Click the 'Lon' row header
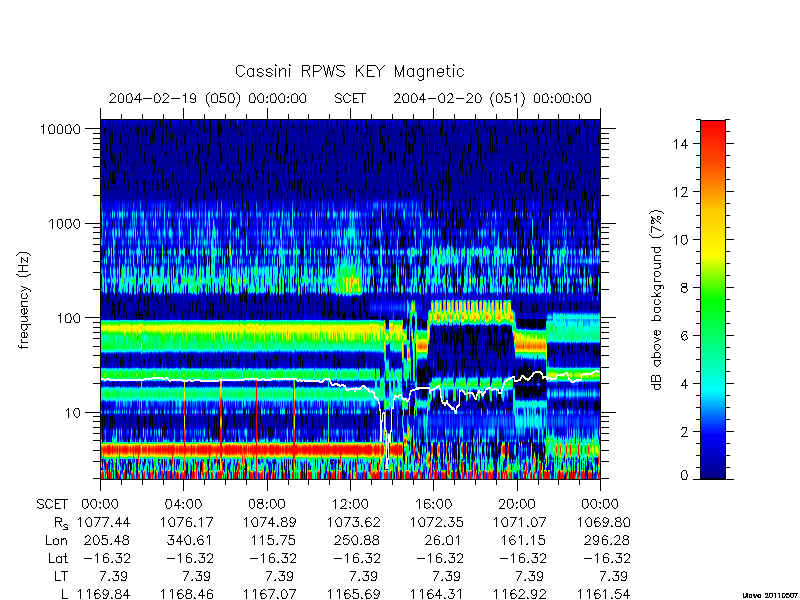 (57, 540)
